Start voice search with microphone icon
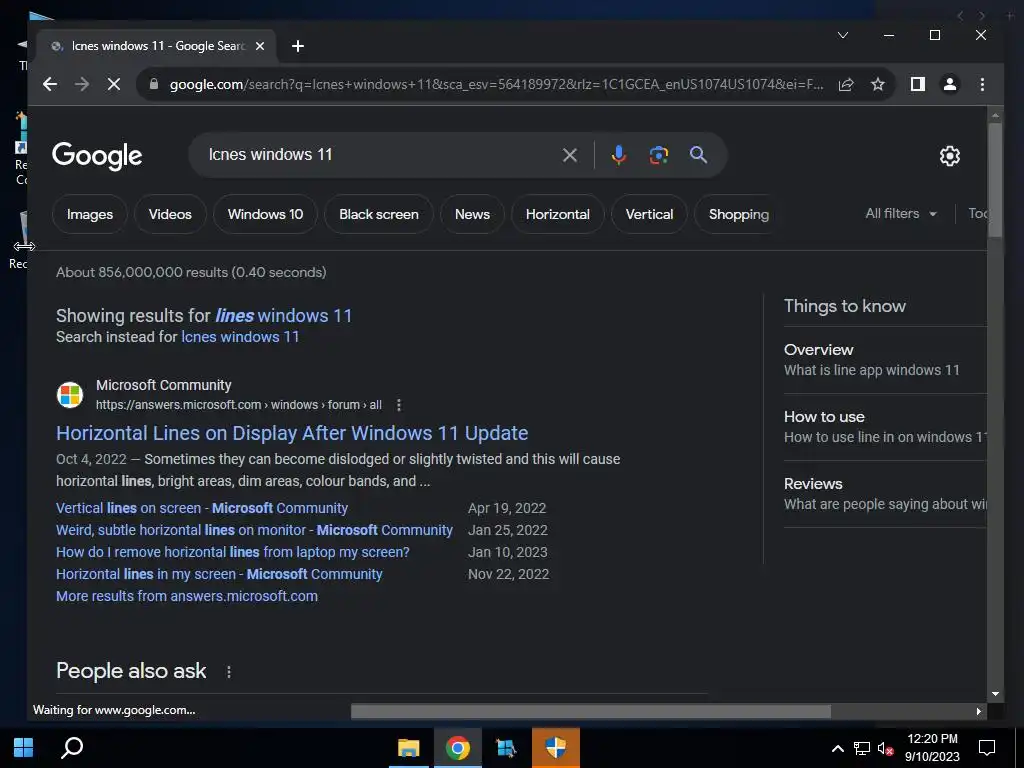 coord(618,155)
